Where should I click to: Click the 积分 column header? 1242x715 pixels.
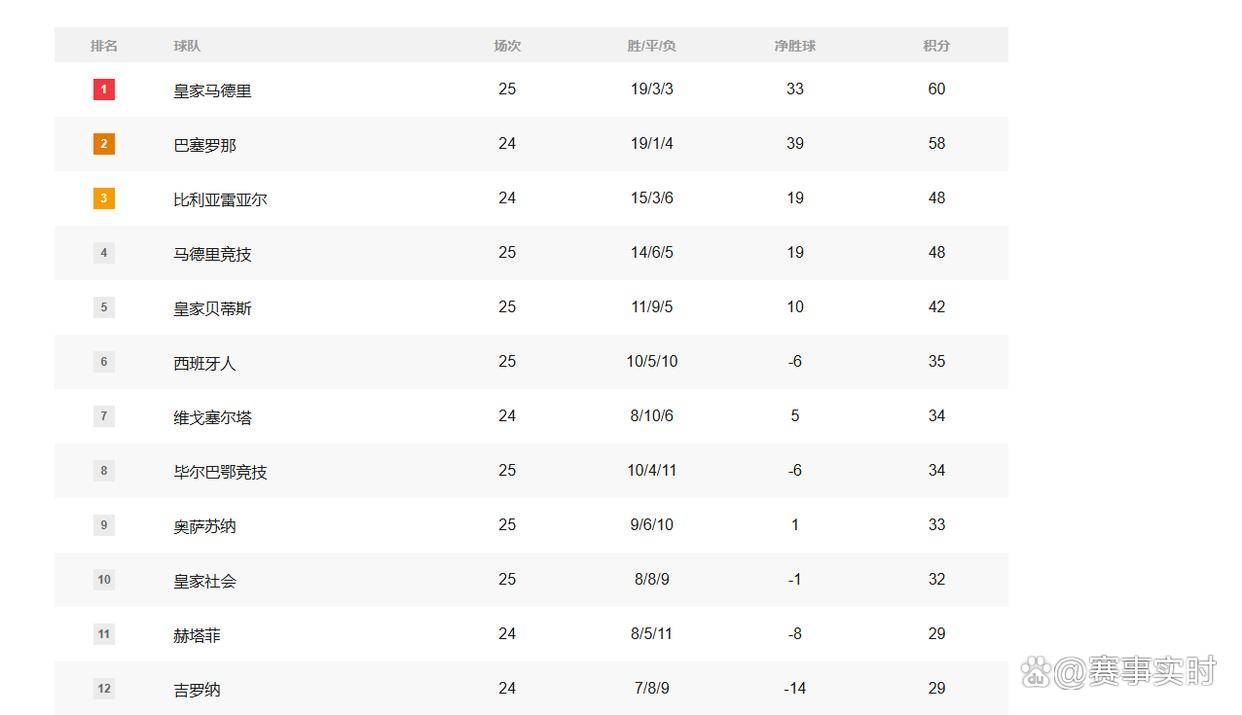coord(936,46)
